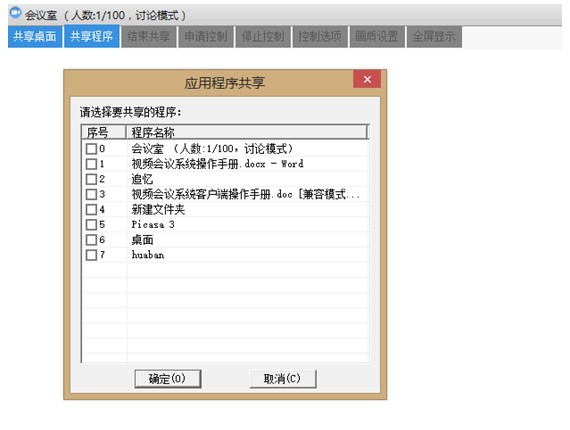
Task: Close the 应用程序共享 dialog
Action: point(367,79)
